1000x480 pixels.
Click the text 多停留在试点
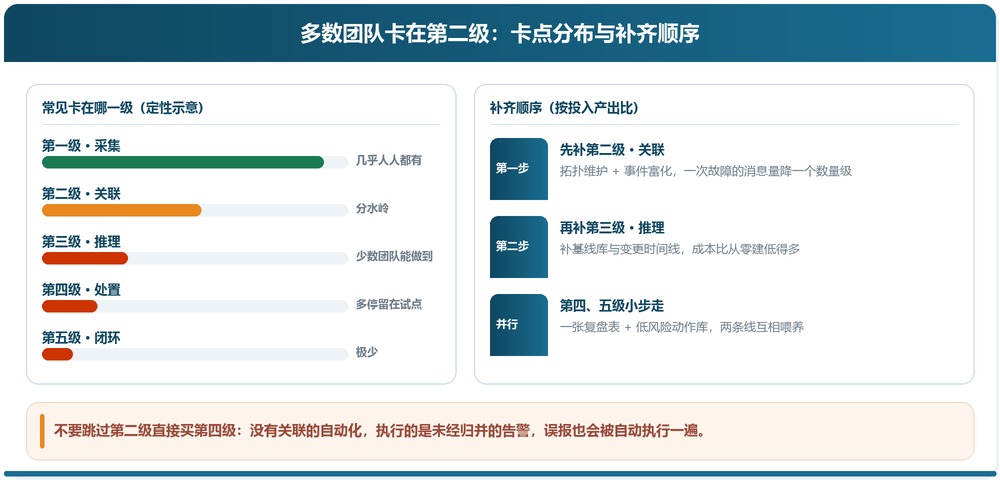coord(388,304)
